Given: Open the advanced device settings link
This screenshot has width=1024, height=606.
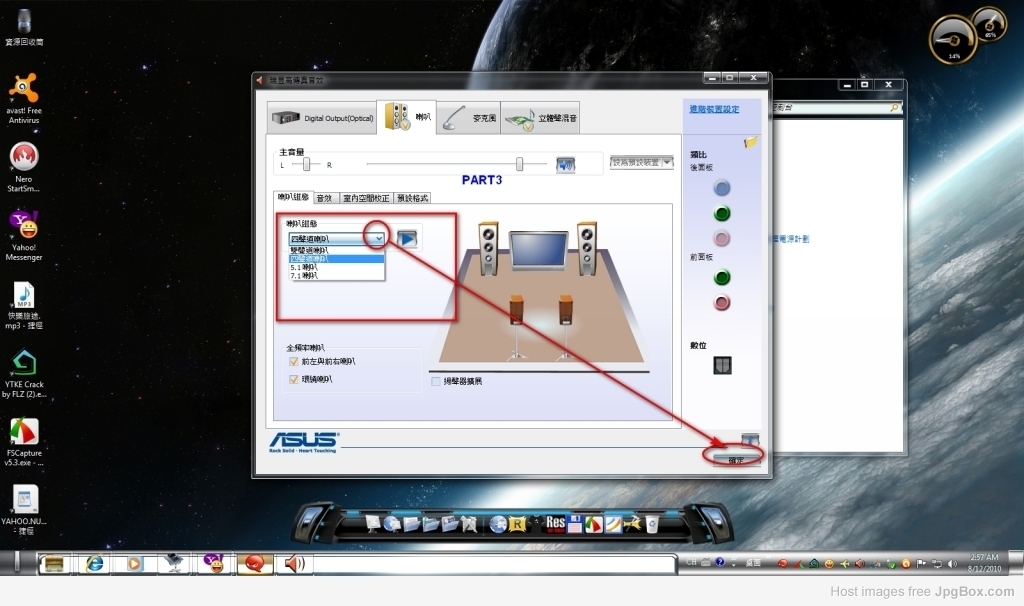Looking at the screenshot, I should (714, 109).
